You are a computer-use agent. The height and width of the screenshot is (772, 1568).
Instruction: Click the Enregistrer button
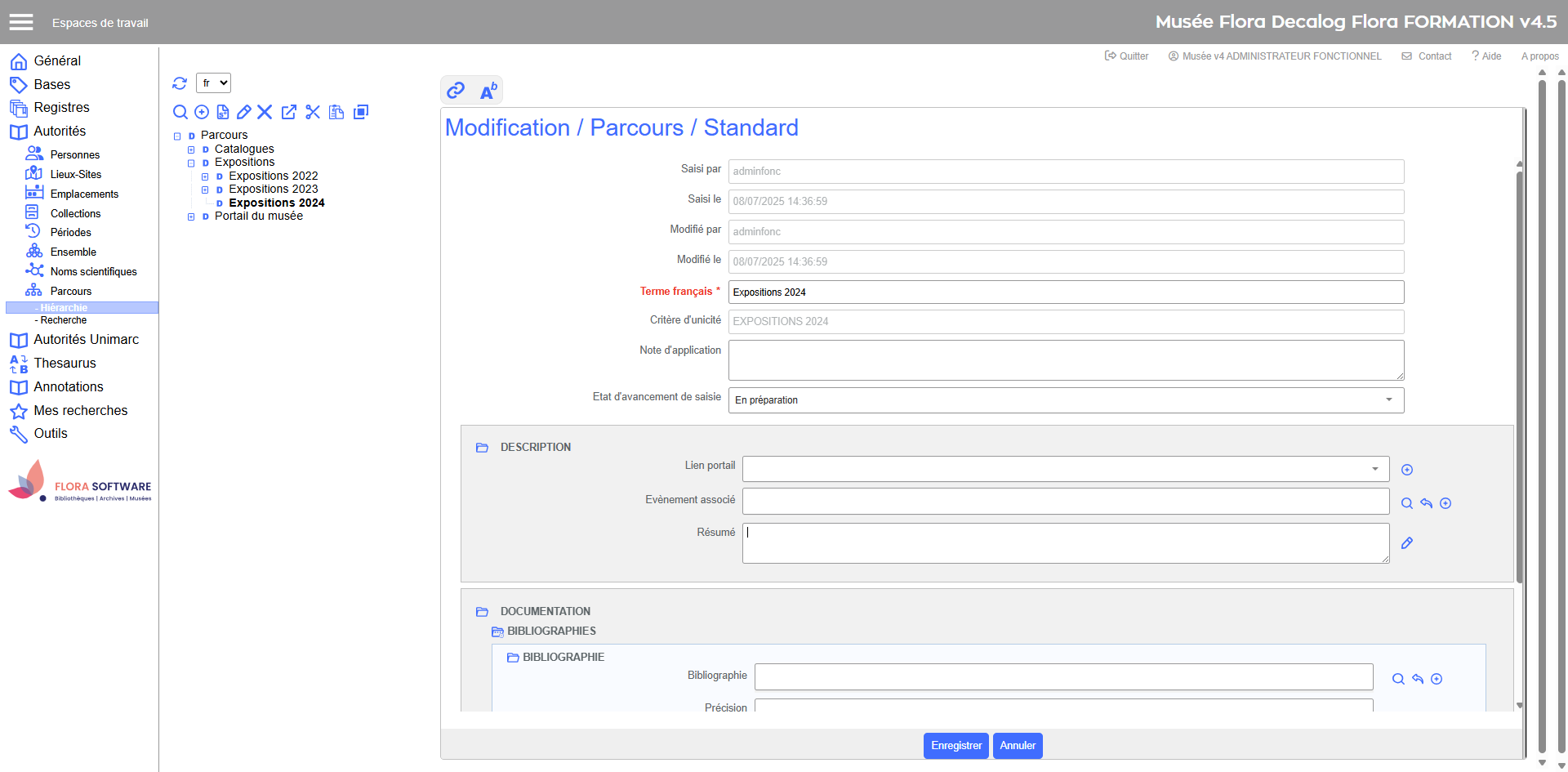tap(955, 746)
